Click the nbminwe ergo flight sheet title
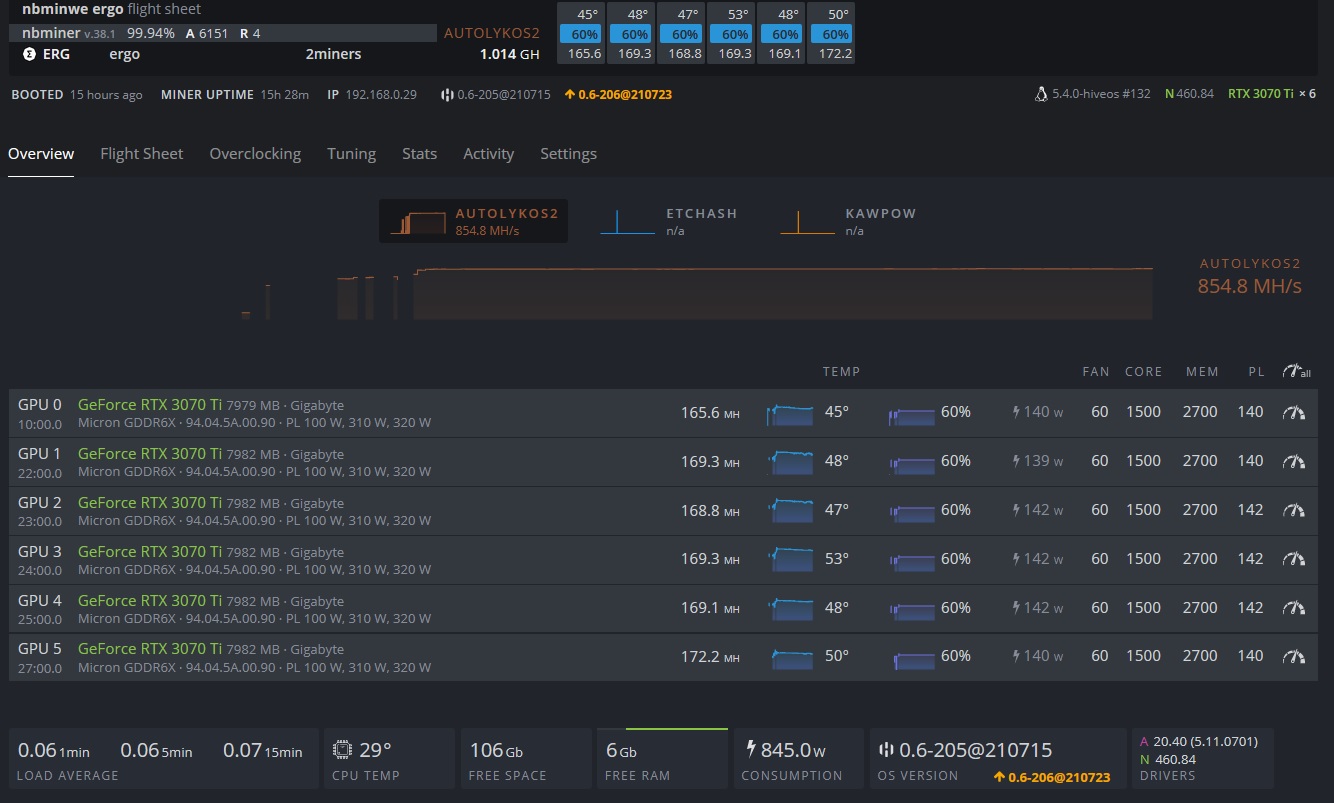 click(x=111, y=9)
